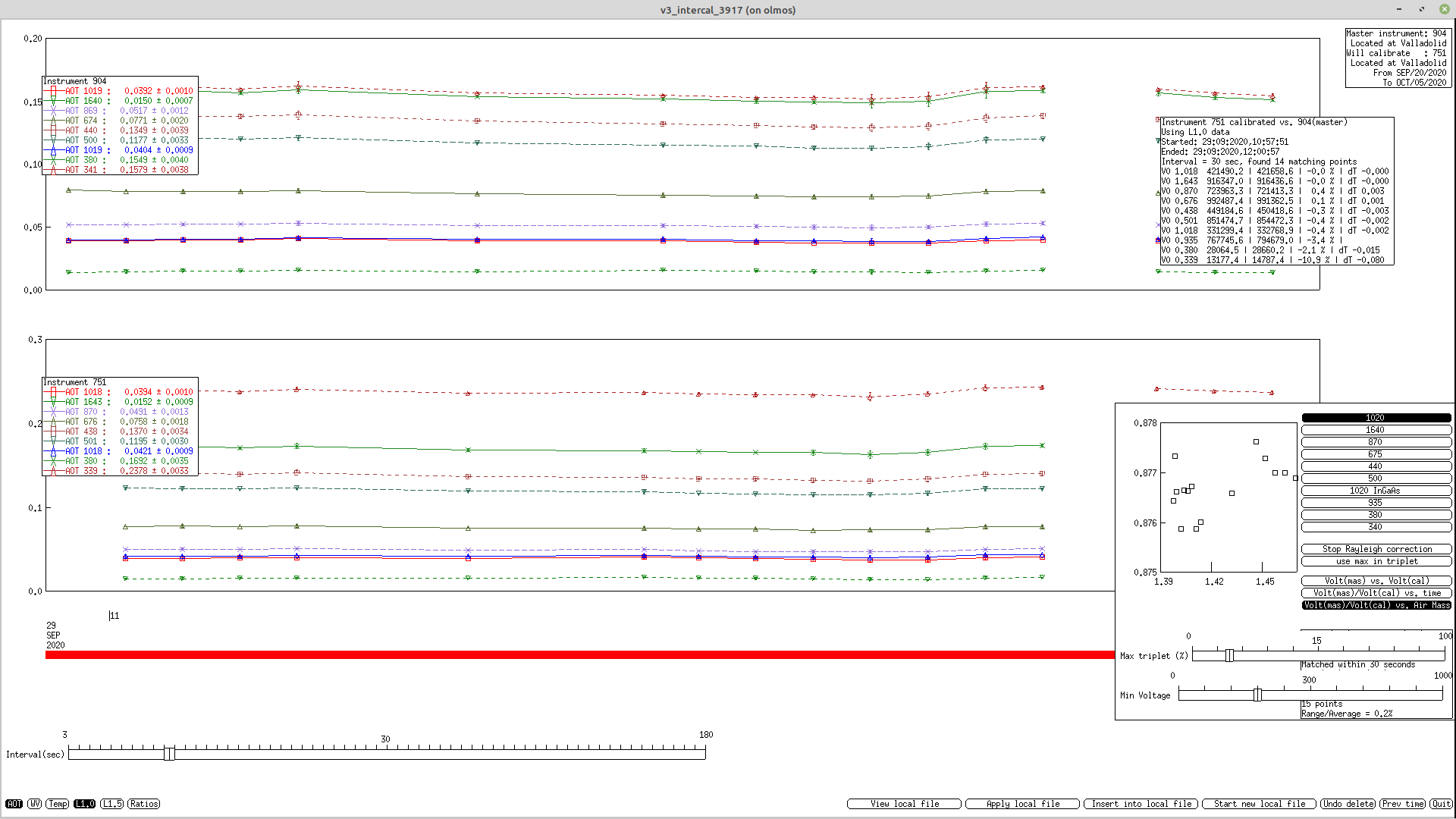The width and height of the screenshot is (1456, 819).
Task: Click legend entry AOT 339 in Instrument 751
Action: click(119, 471)
